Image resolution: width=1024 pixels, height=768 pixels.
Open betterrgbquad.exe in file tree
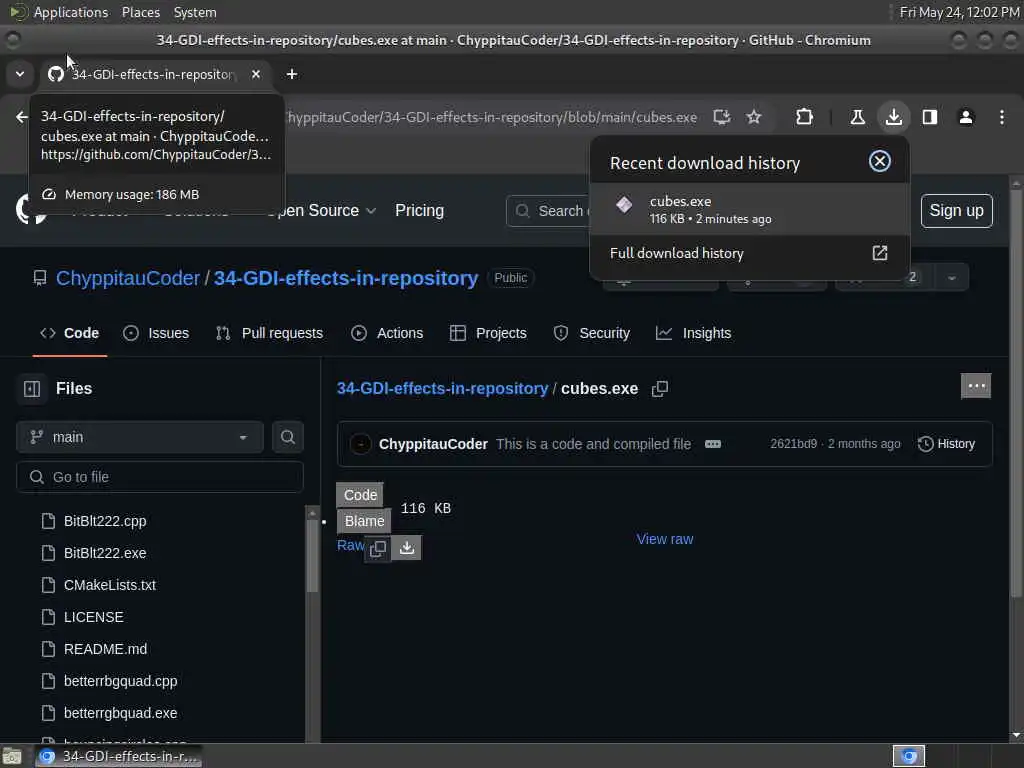[x=120, y=713]
